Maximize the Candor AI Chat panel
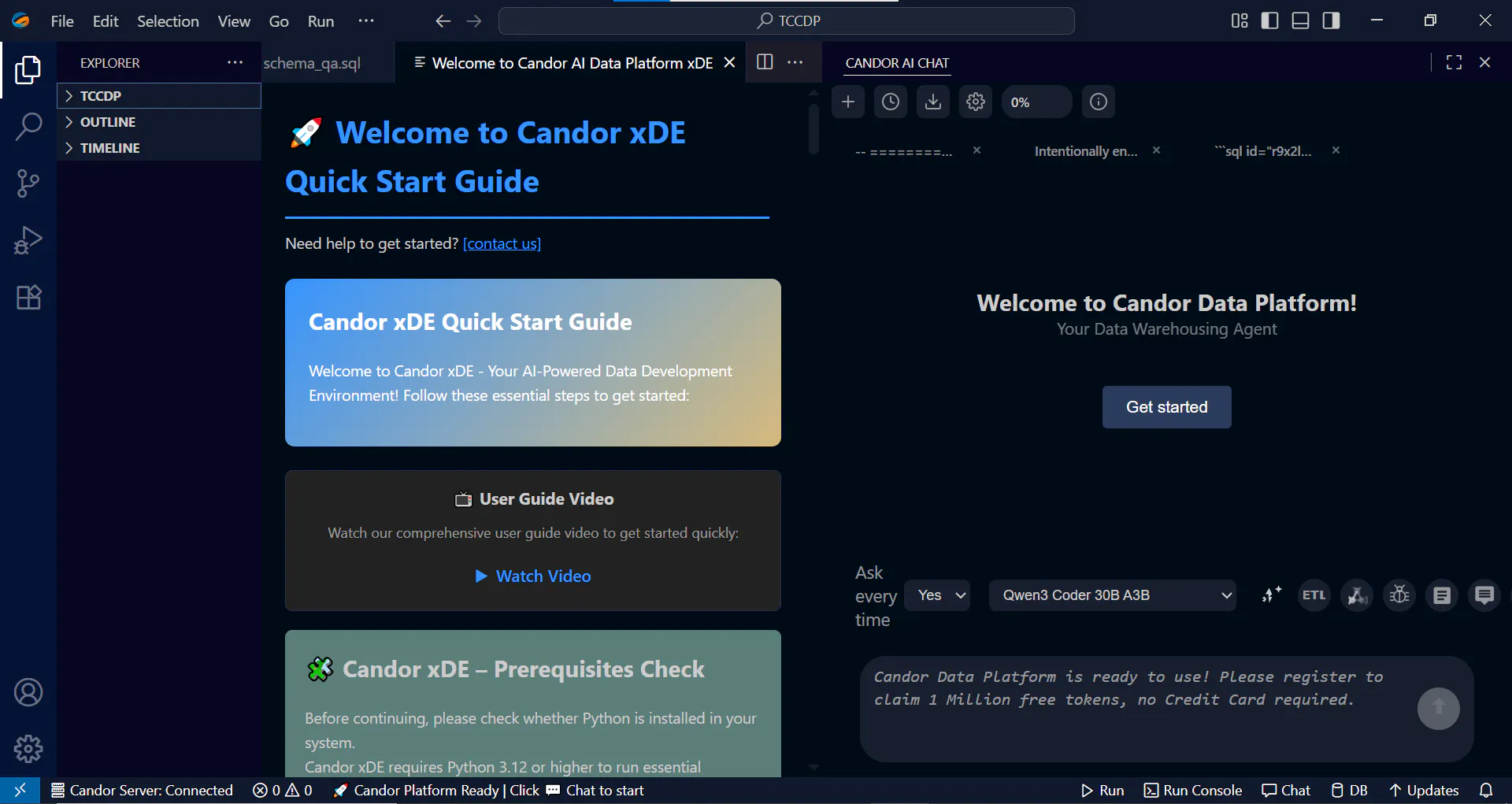The height and width of the screenshot is (804, 1512). (x=1454, y=62)
